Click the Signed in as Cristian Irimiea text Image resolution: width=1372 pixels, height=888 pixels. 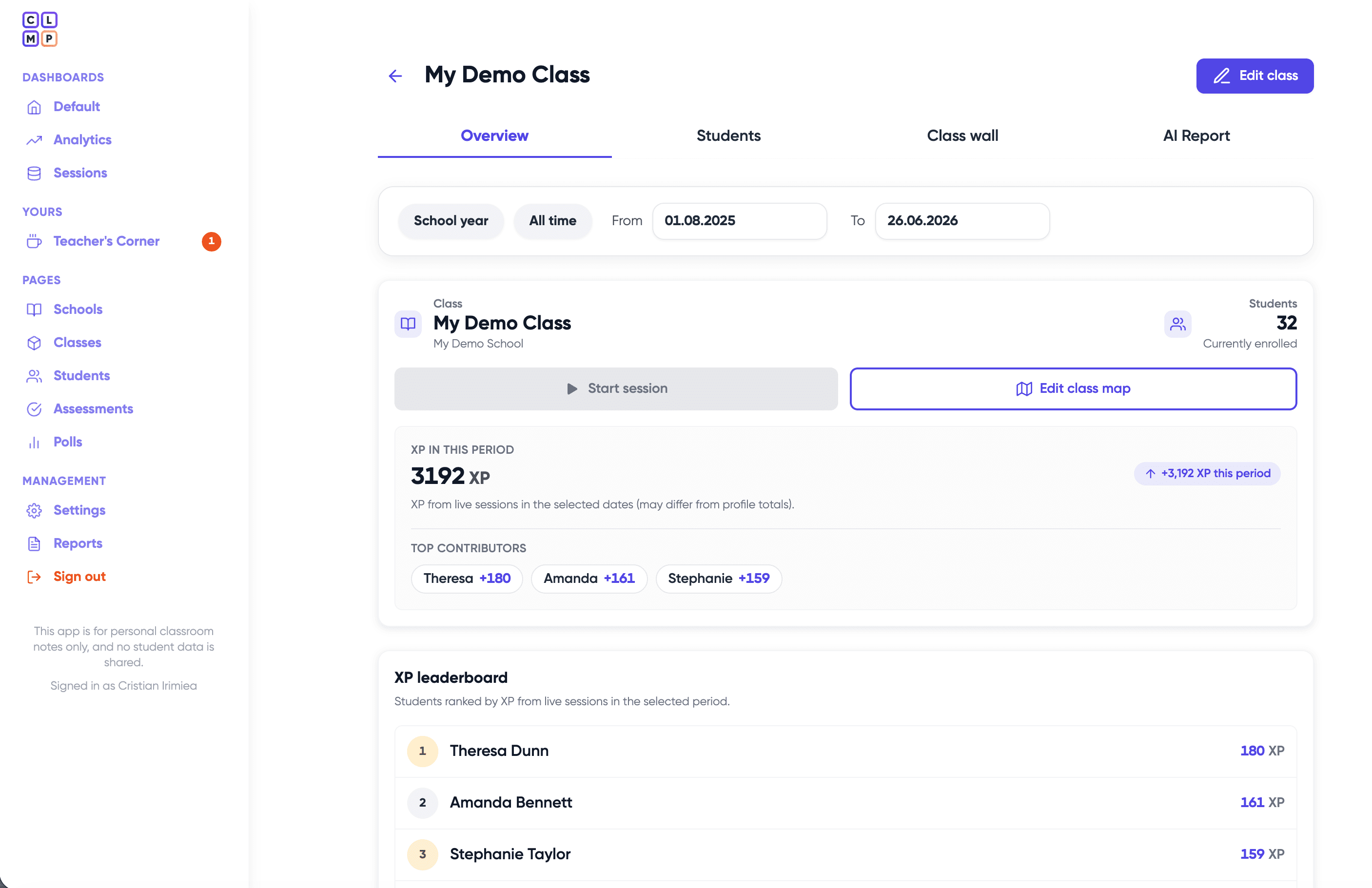tap(123, 686)
